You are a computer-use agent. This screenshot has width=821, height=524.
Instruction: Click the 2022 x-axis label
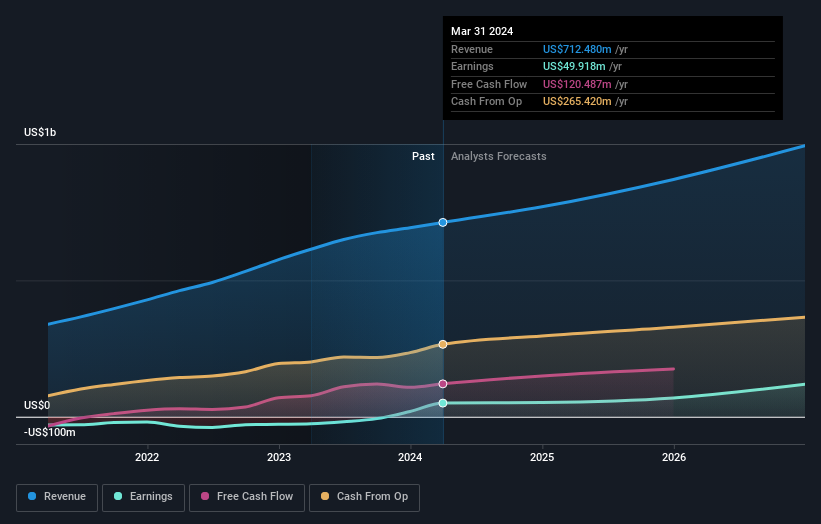(147, 458)
